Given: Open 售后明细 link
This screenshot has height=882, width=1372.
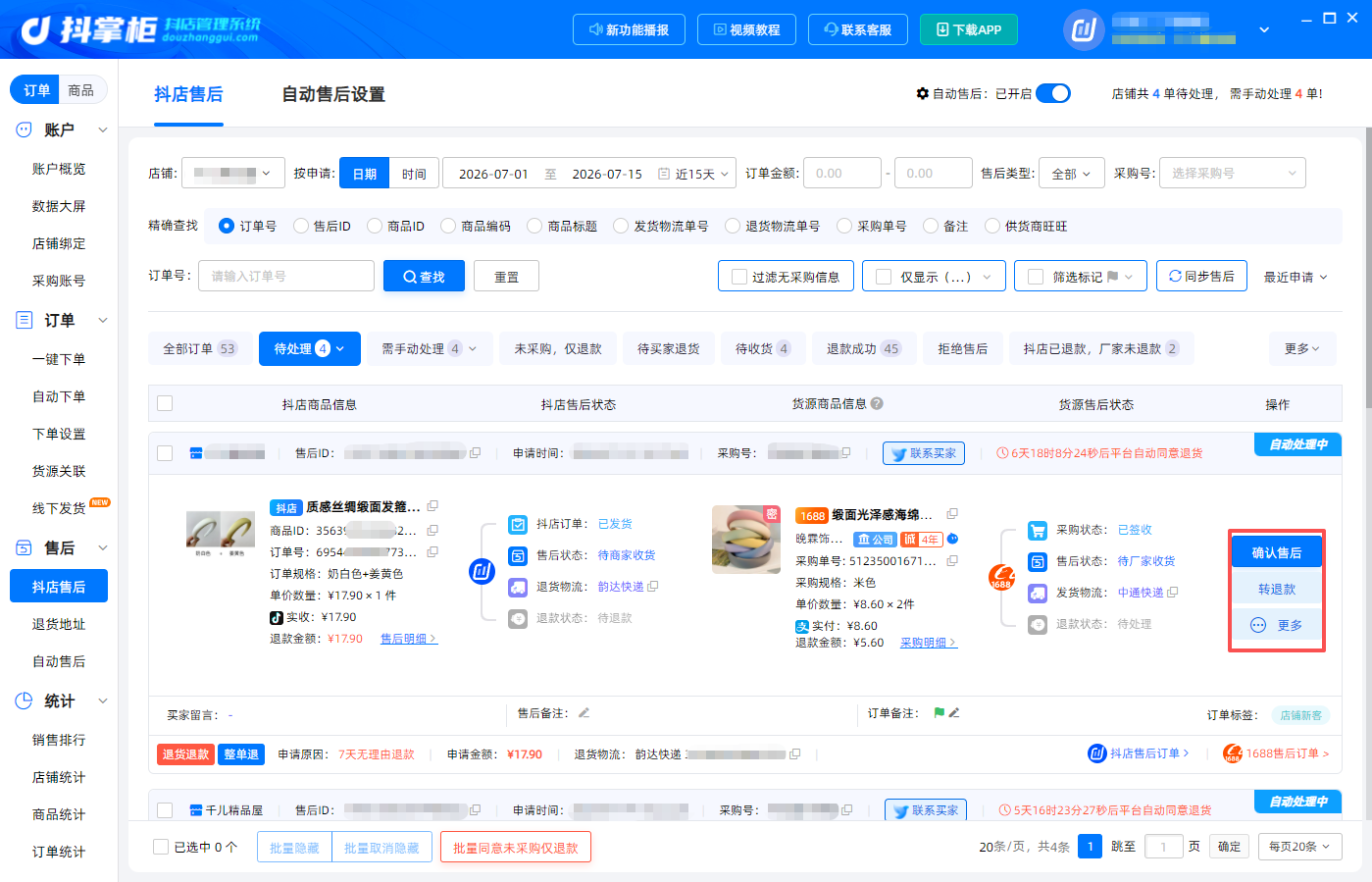Looking at the screenshot, I should click(x=408, y=639).
